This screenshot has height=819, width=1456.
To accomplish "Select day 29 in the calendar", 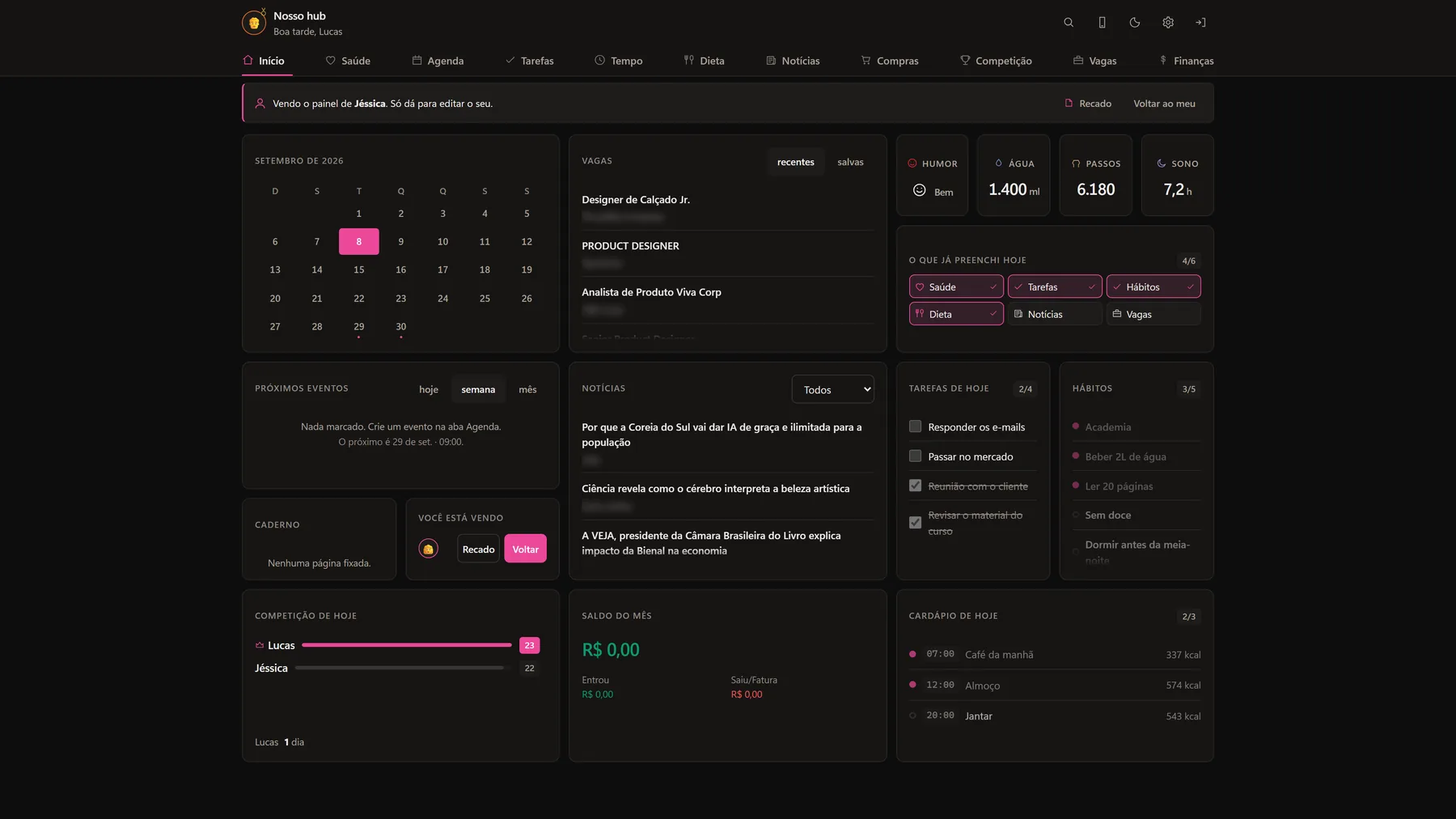I will 359,327.
